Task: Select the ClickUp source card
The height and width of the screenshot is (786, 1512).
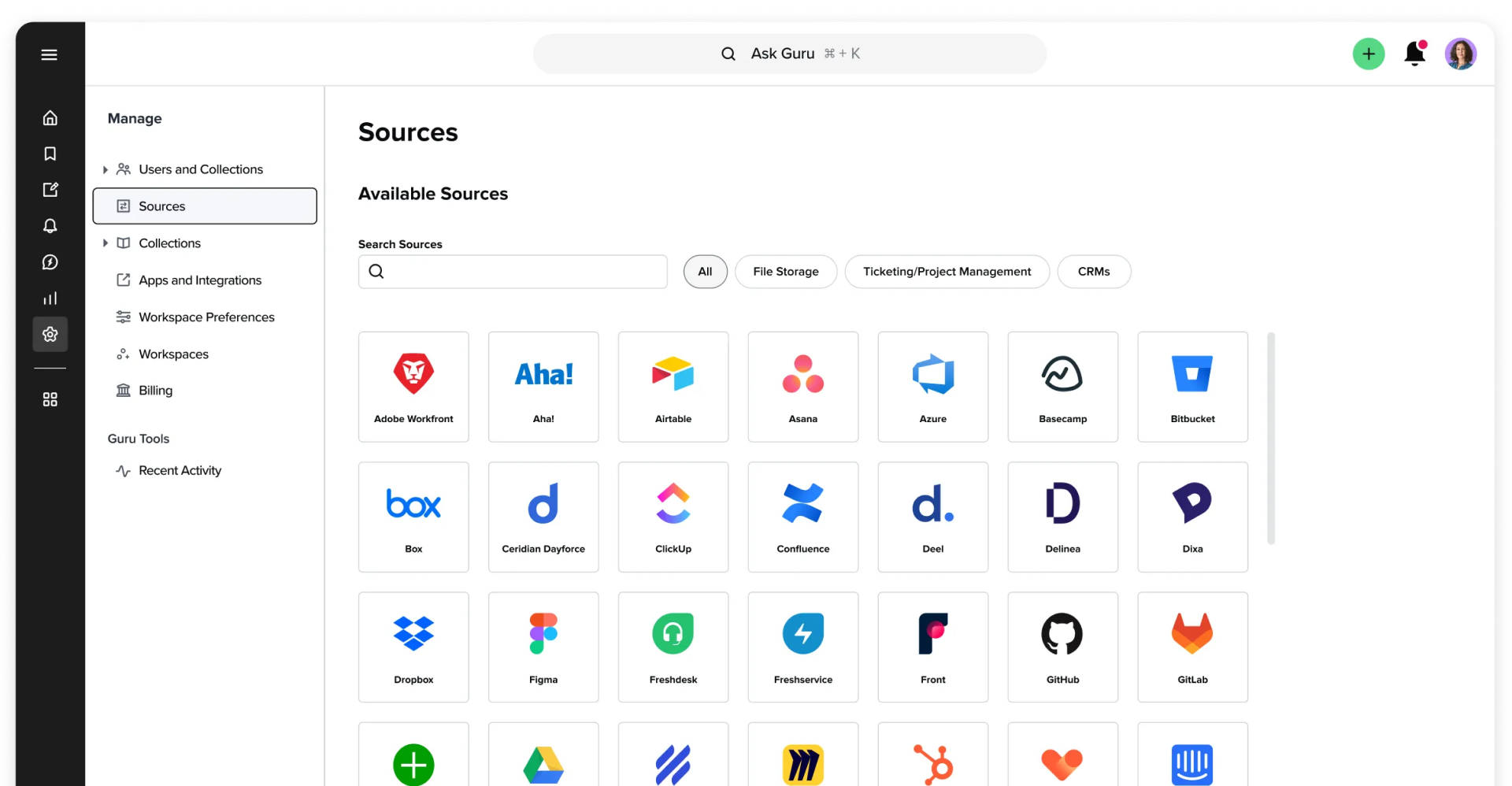Action: point(673,517)
